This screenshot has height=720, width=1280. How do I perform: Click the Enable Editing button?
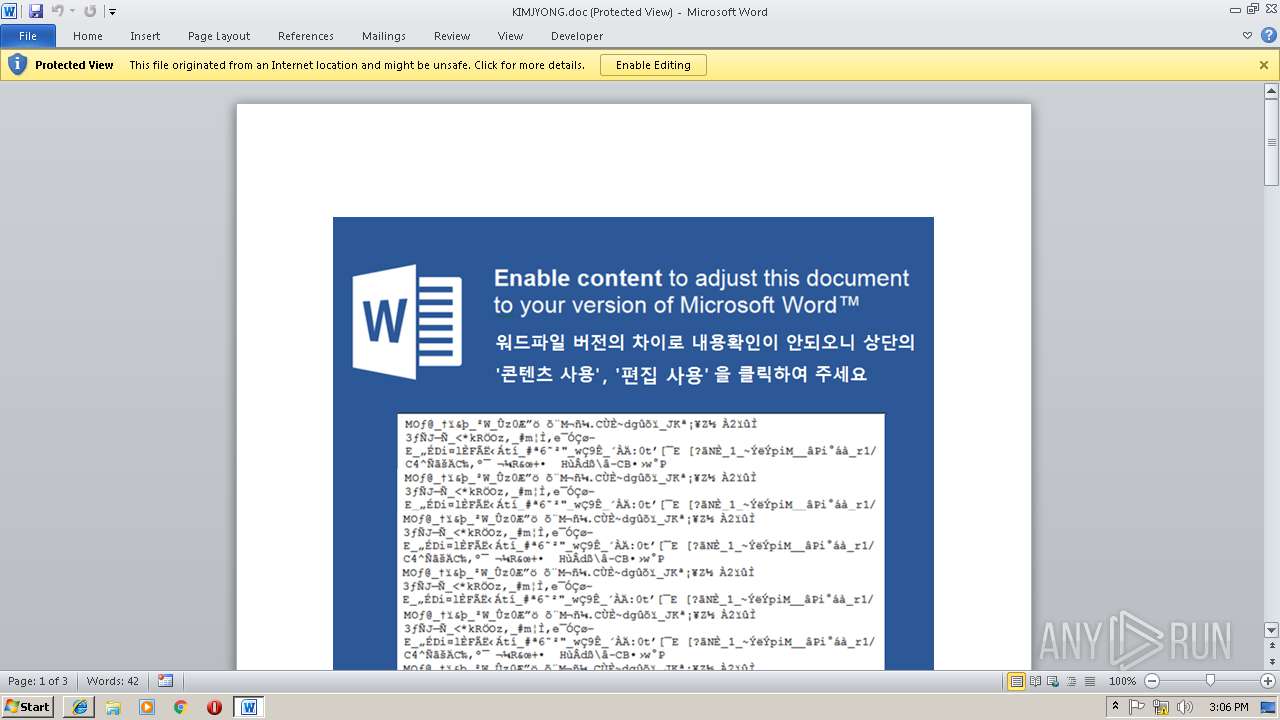pyautogui.click(x=653, y=65)
